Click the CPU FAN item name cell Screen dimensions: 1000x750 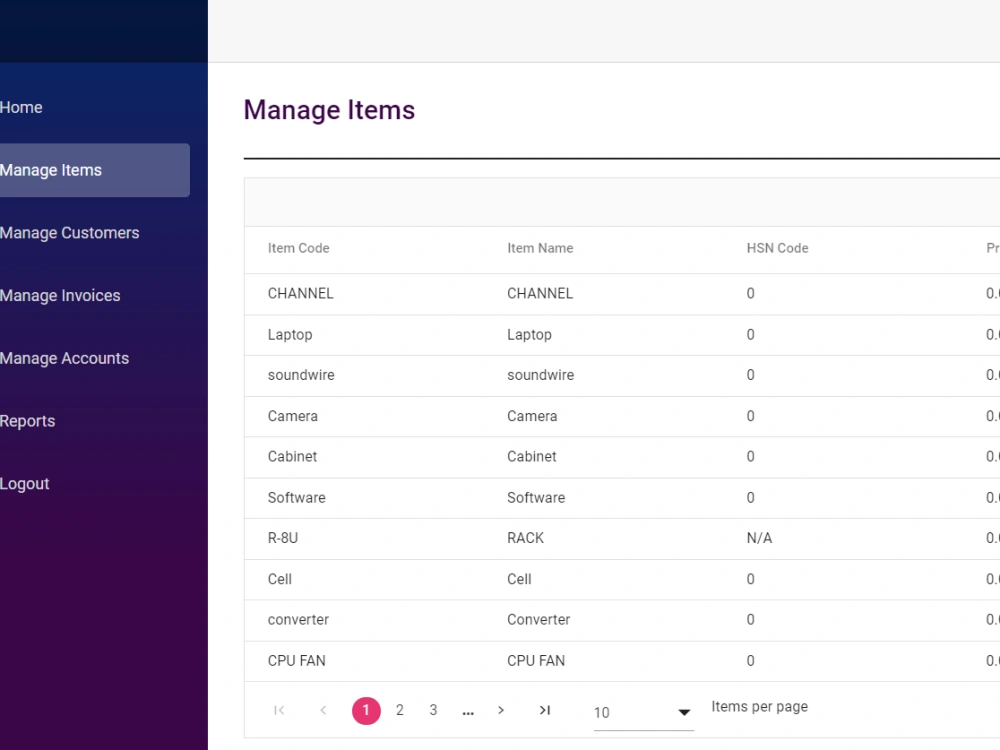(536, 661)
